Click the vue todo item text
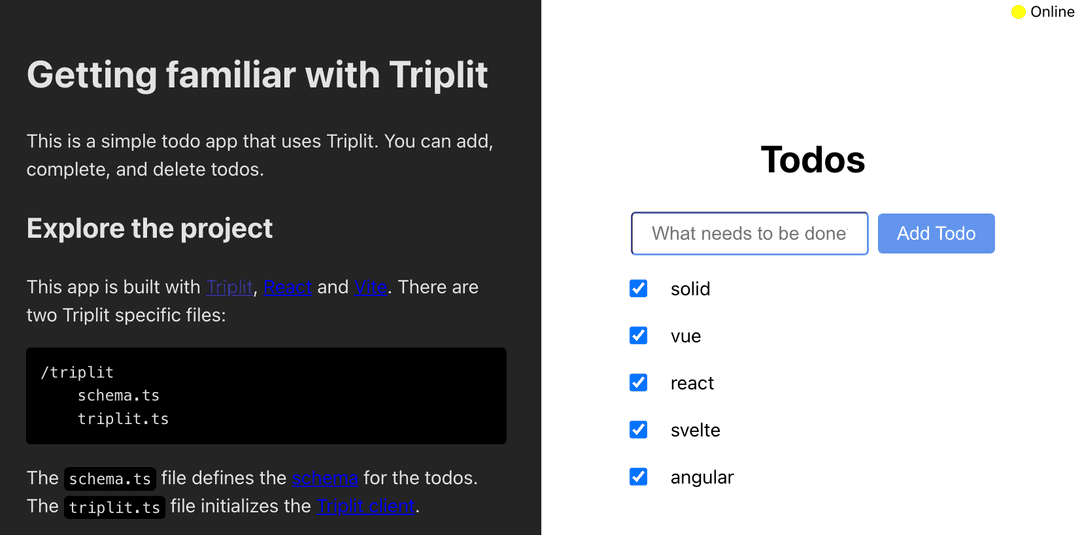The height and width of the screenshot is (535, 1080). click(x=686, y=336)
